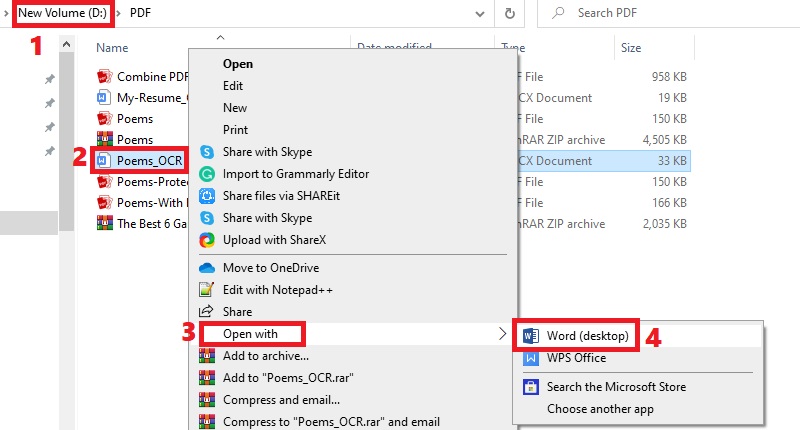
Task: Open with WPS Office
Action: coord(577,358)
